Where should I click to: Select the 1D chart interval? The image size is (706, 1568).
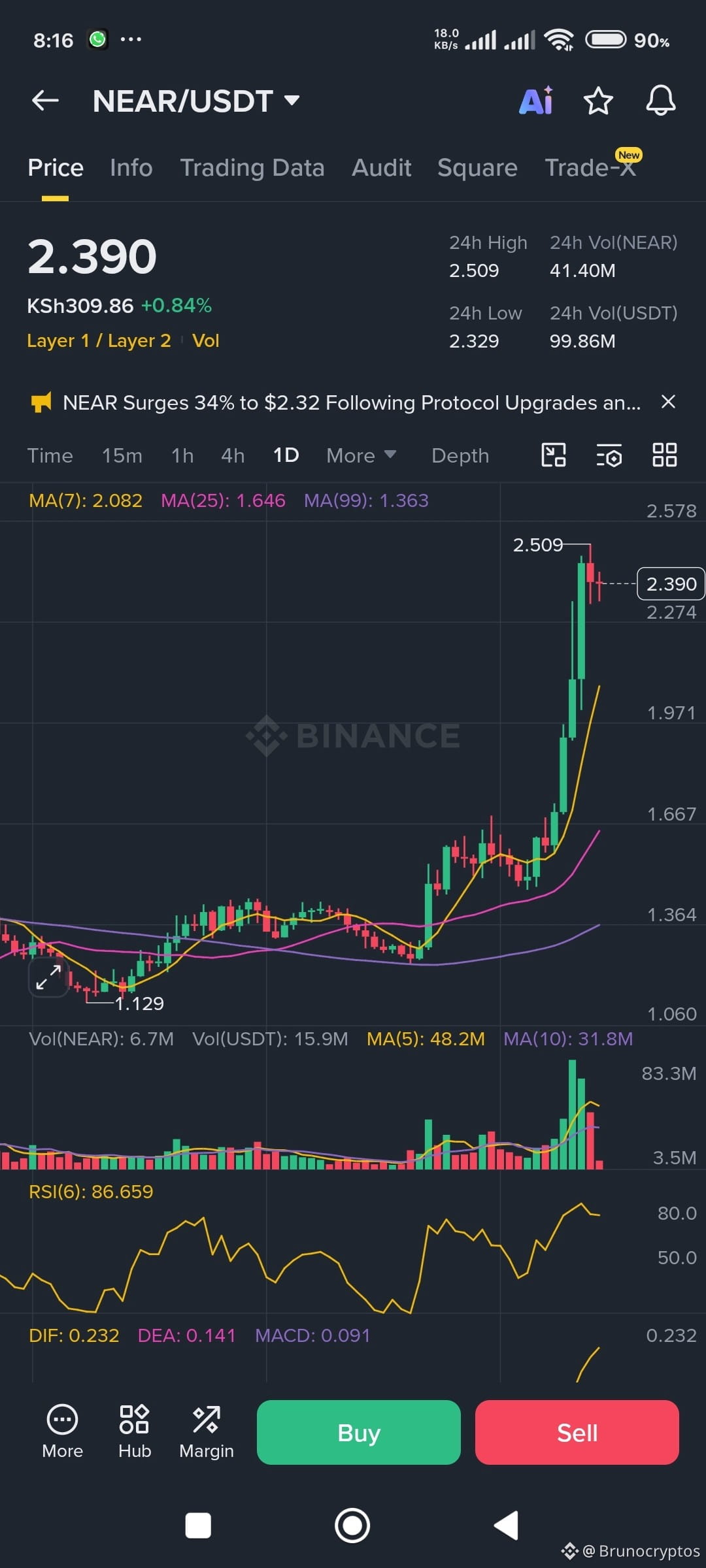286,455
